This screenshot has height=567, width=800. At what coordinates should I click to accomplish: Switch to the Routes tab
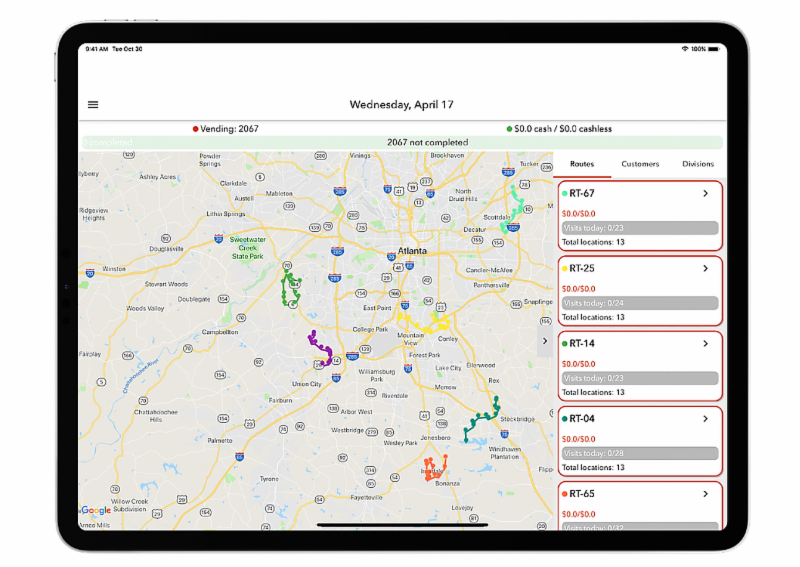coord(582,164)
